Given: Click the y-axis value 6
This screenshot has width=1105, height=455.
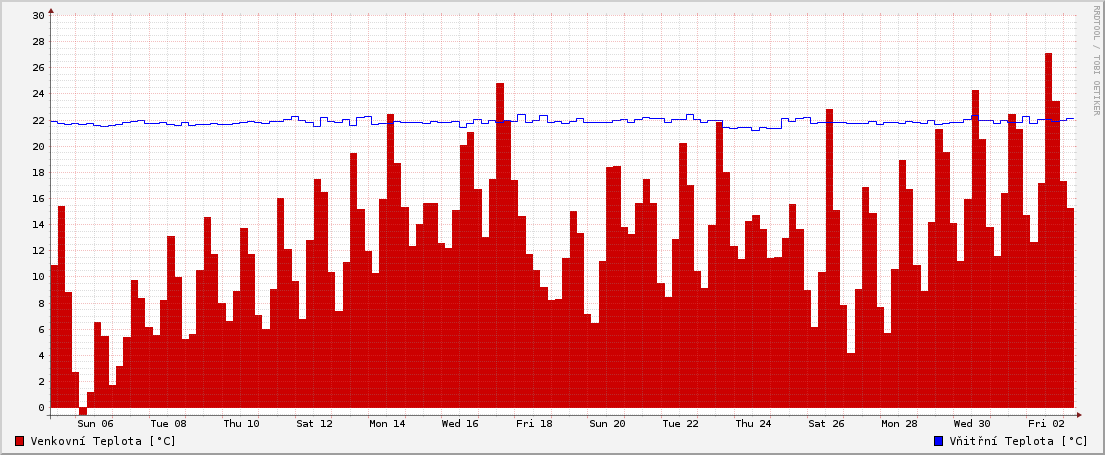Looking at the screenshot, I should click(42, 330).
